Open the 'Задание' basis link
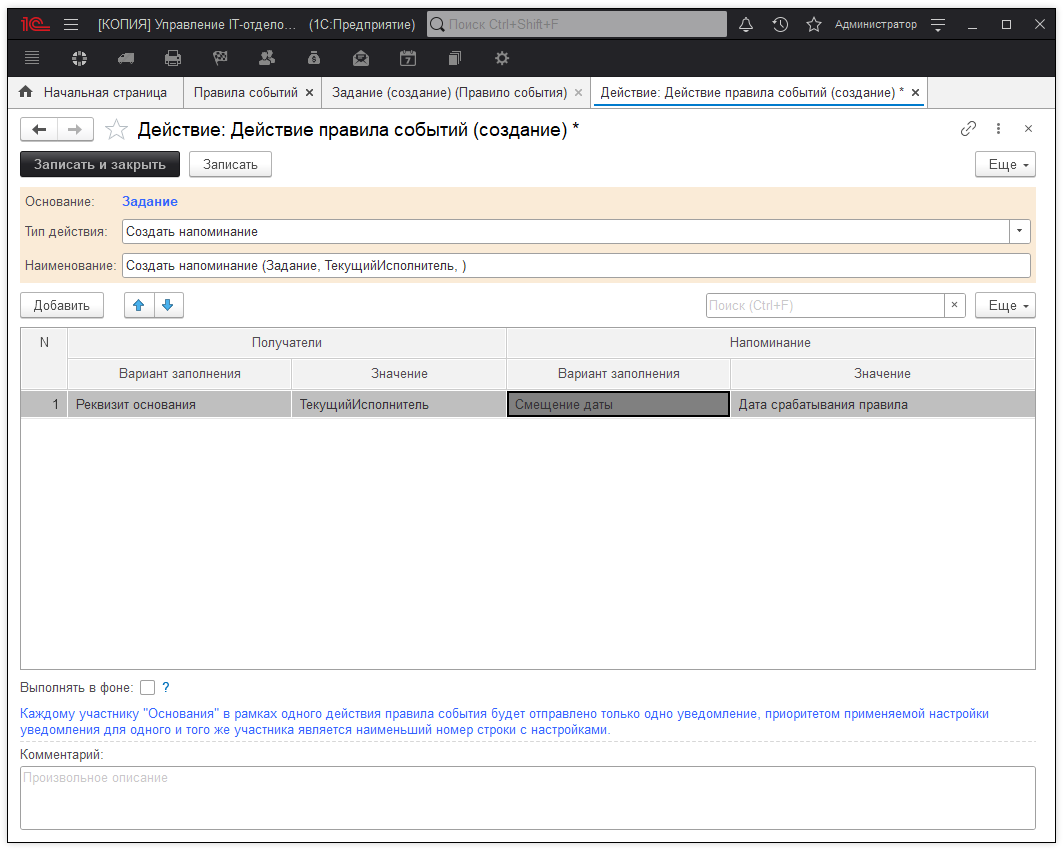 click(x=150, y=201)
